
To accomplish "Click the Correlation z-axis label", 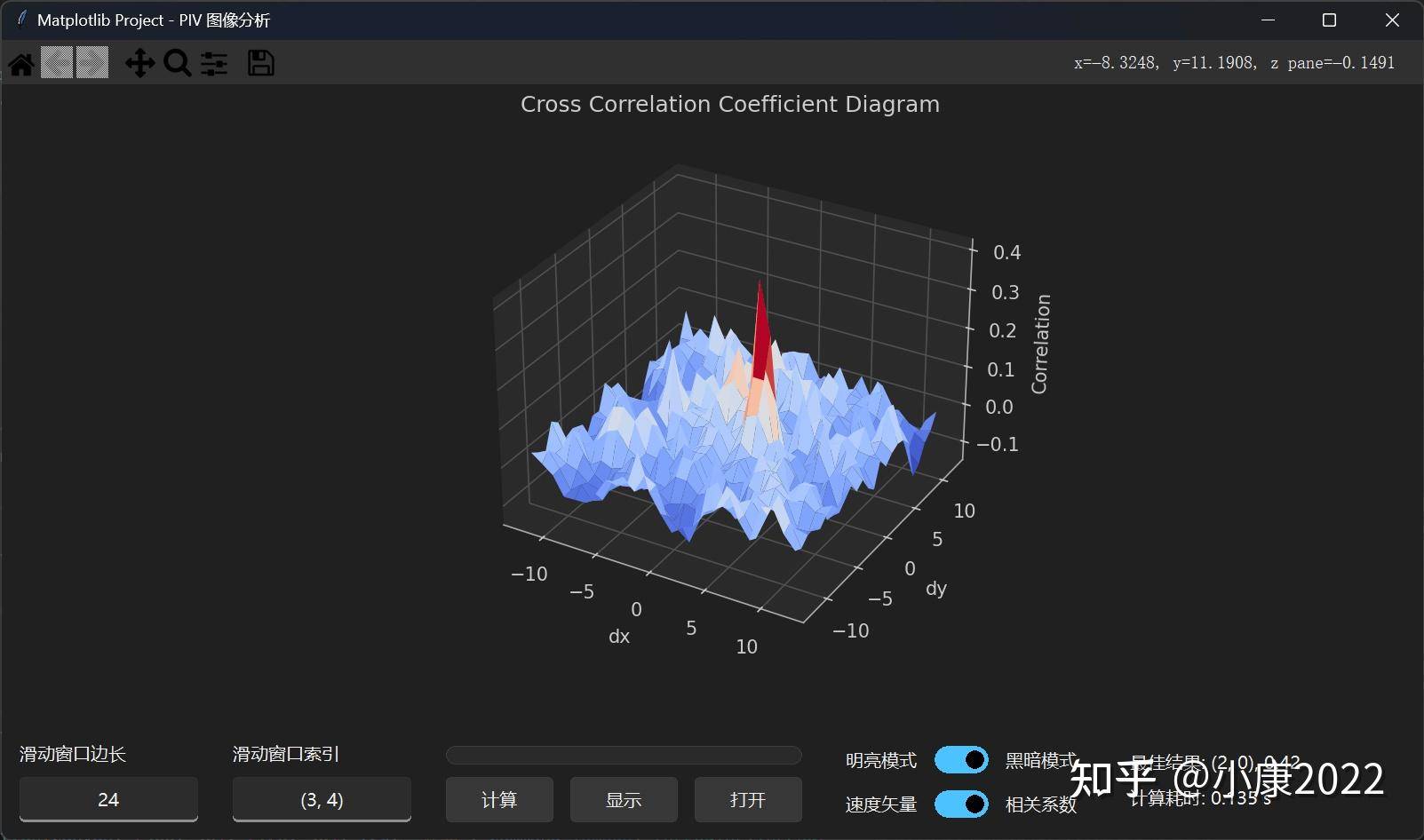I will [1040, 344].
